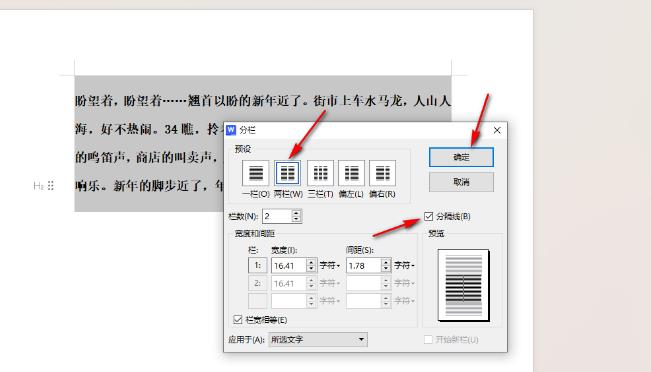This screenshot has width=651, height=372.
Task: Open the 应用于 apply-to dropdown
Action: 318,340
